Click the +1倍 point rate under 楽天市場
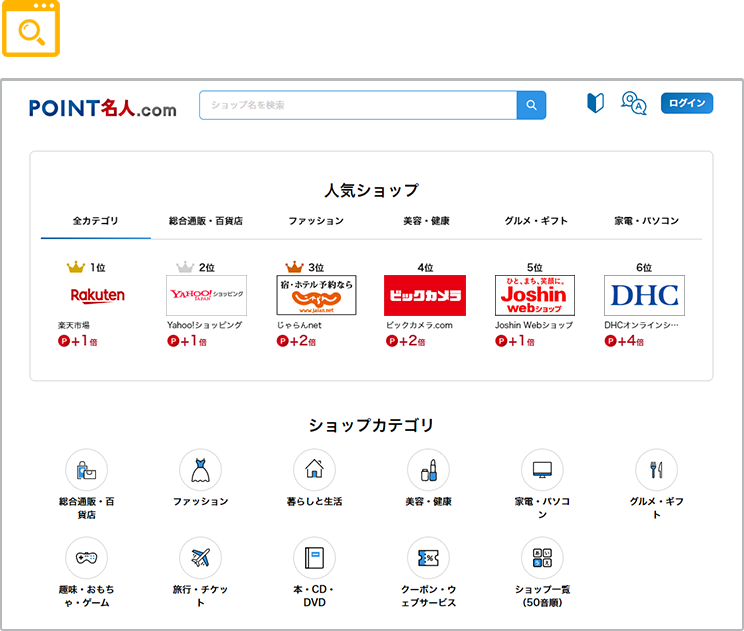This screenshot has height=631, width=744. click(78, 341)
